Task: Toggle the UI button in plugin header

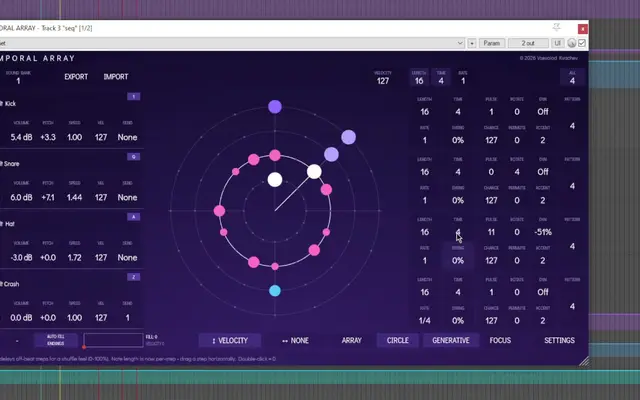Action: coord(558,43)
